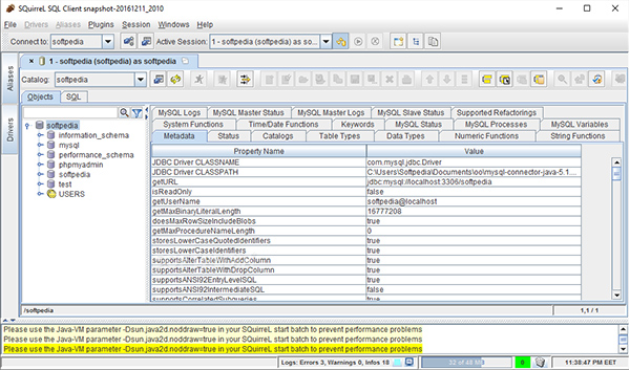This screenshot has height=370, width=629.
Task: Click the filter funnel icon in object tree
Action: coord(137,113)
